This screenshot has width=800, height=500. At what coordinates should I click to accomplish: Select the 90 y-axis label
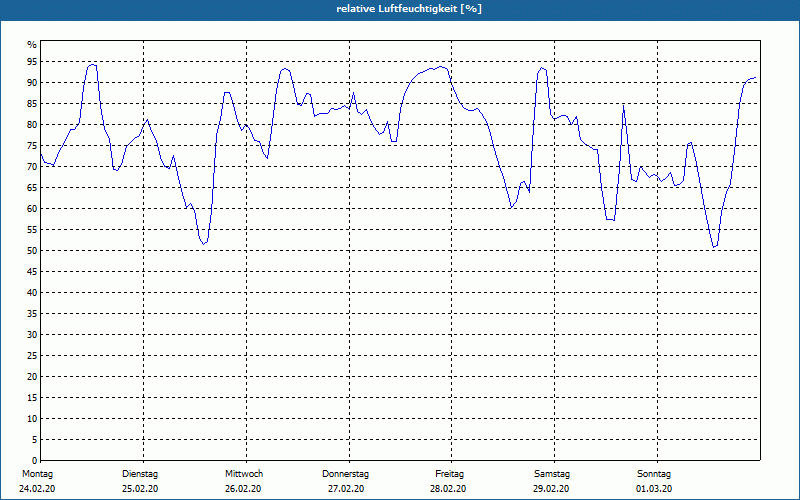coord(32,83)
